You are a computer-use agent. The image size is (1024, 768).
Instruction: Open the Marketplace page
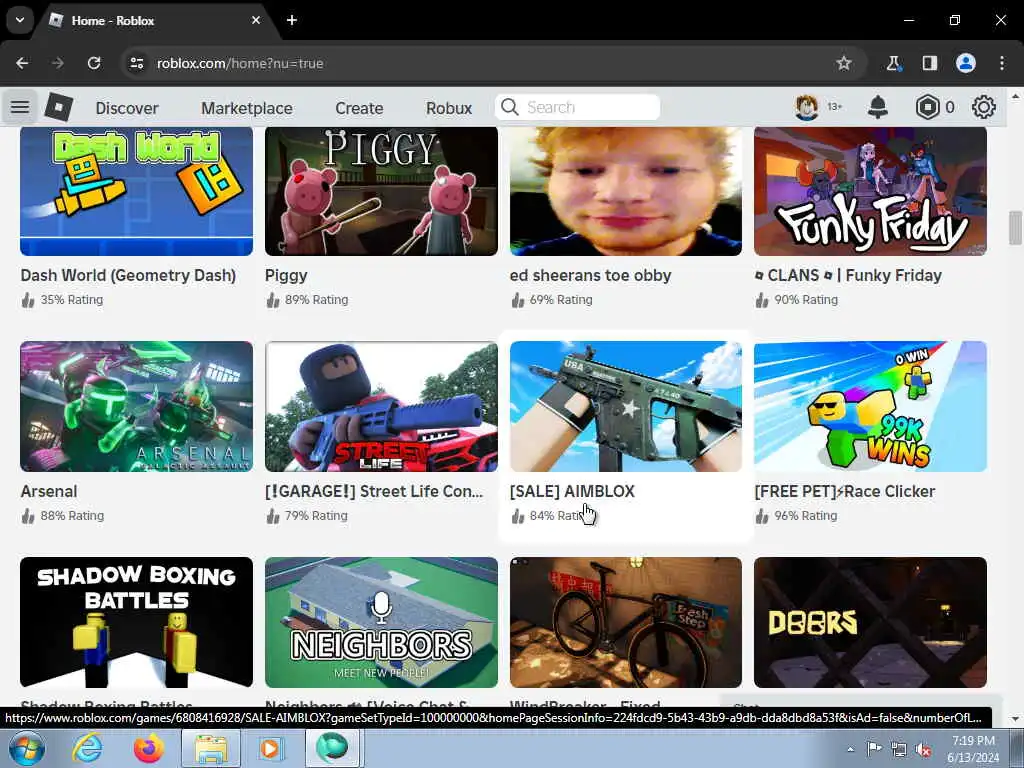click(247, 108)
